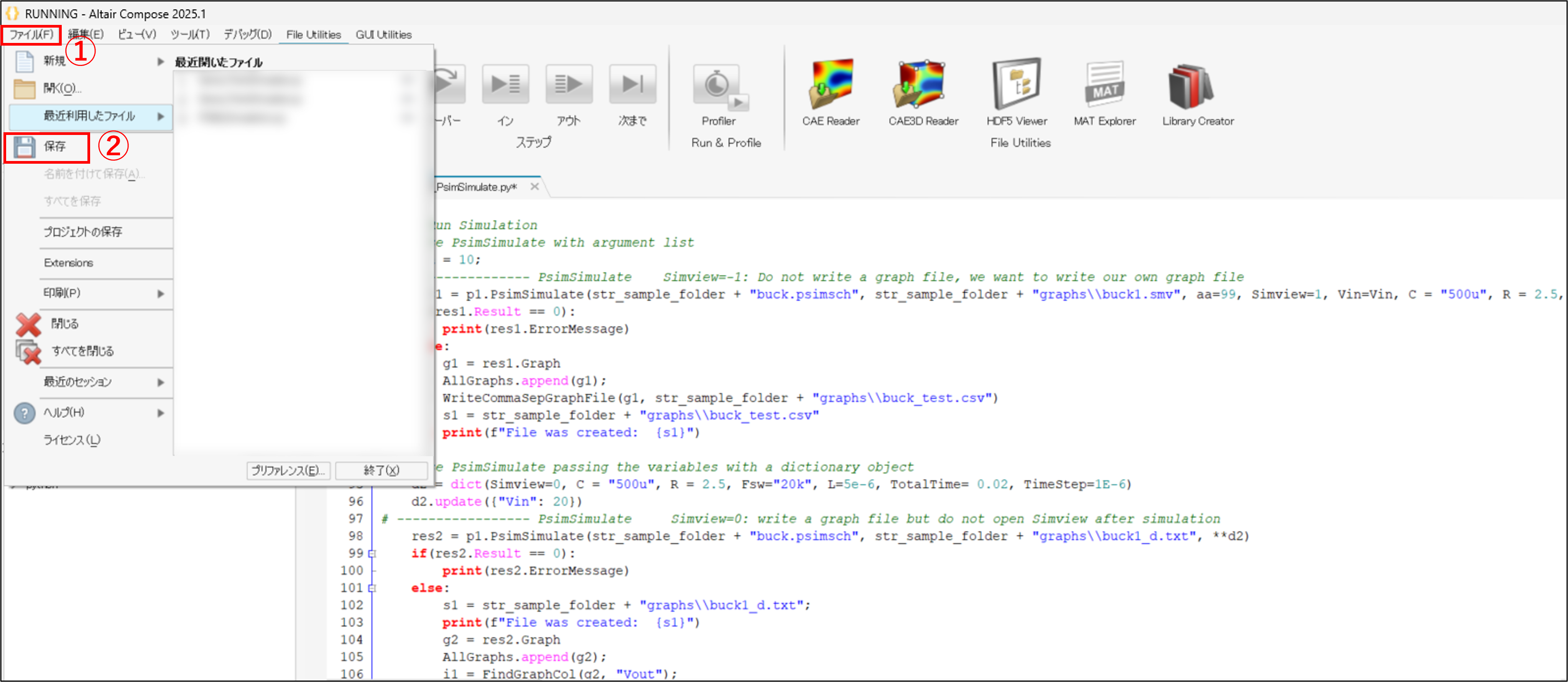Collapse the code fold at line 99
The height and width of the screenshot is (682, 1568).
click(x=372, y=554)
